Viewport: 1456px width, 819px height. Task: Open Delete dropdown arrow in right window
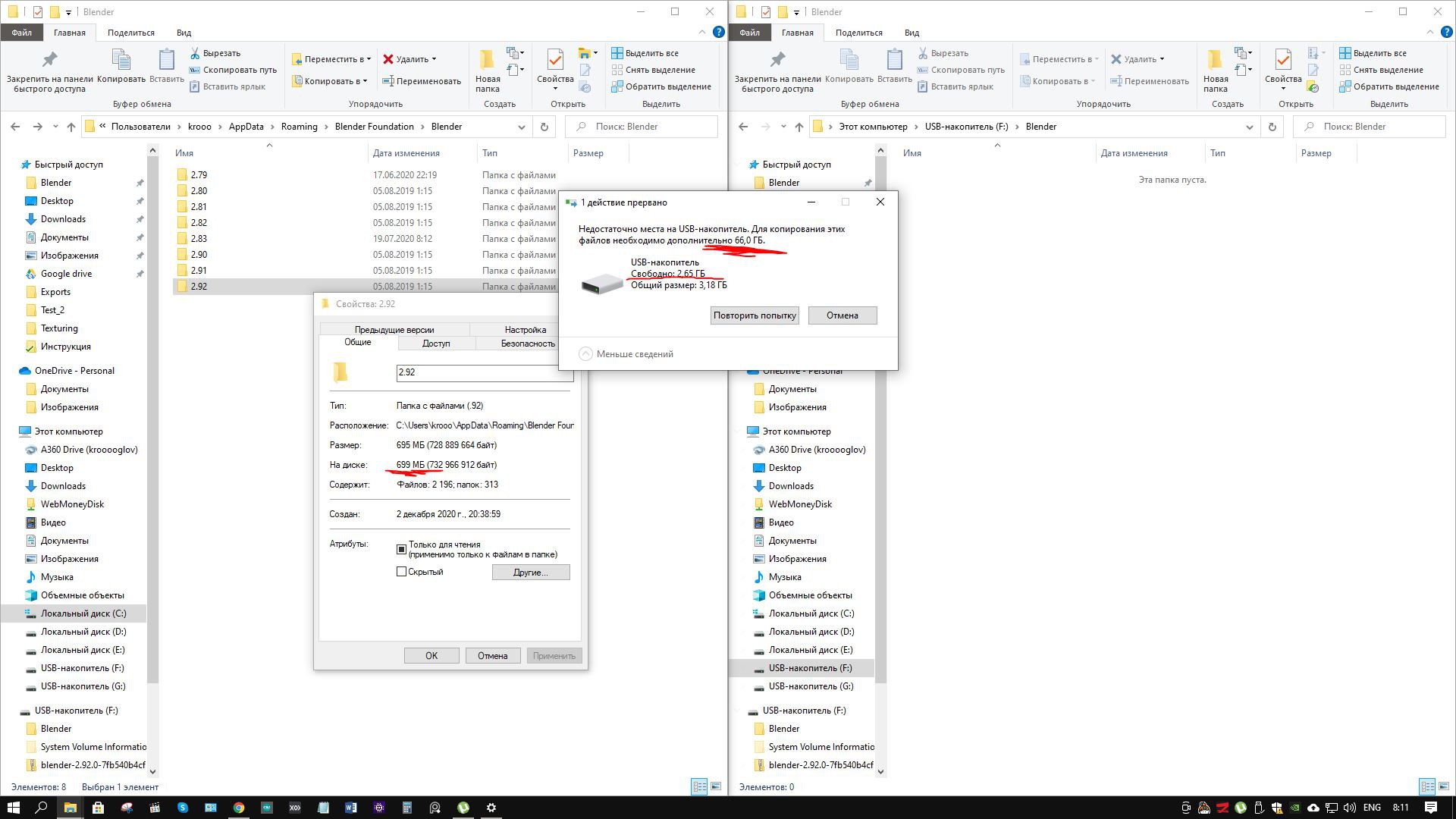(1162, 59)
